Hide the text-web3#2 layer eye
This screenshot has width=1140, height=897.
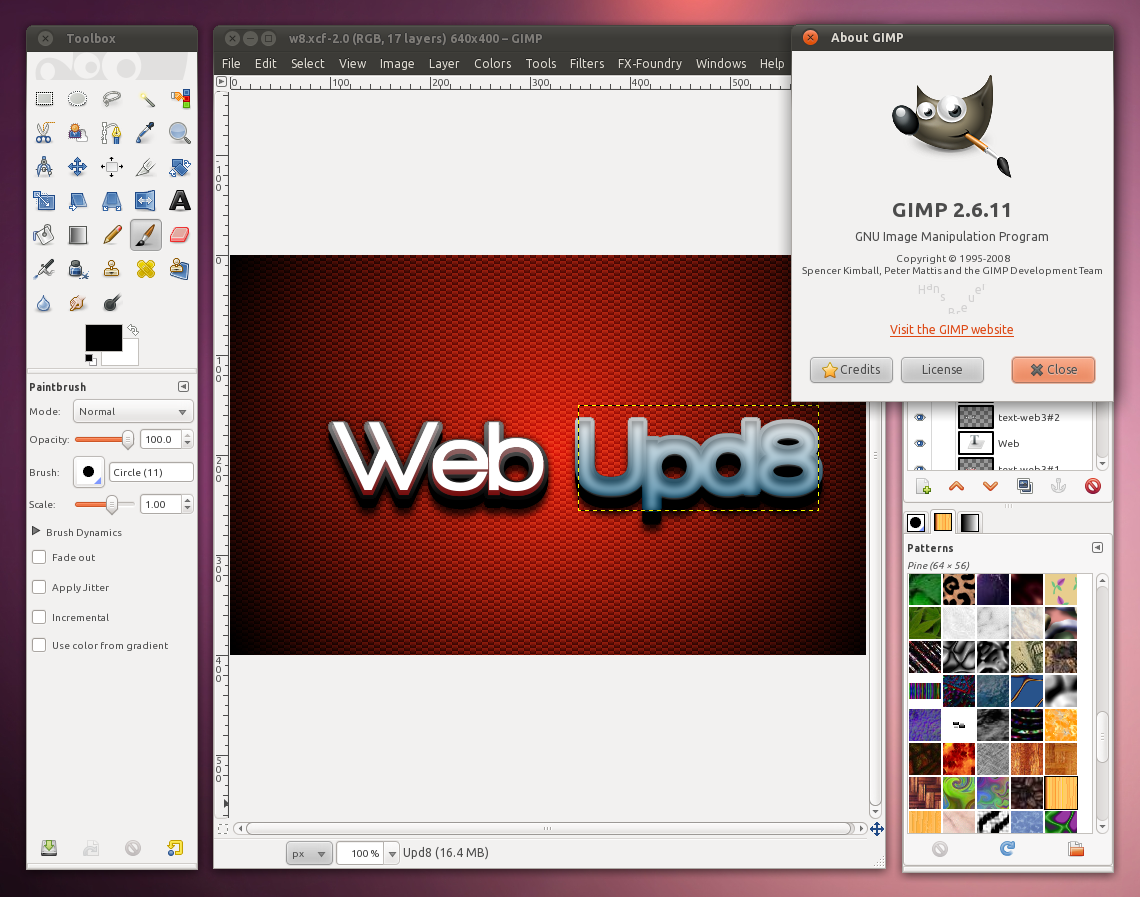[x=920, y=417]
